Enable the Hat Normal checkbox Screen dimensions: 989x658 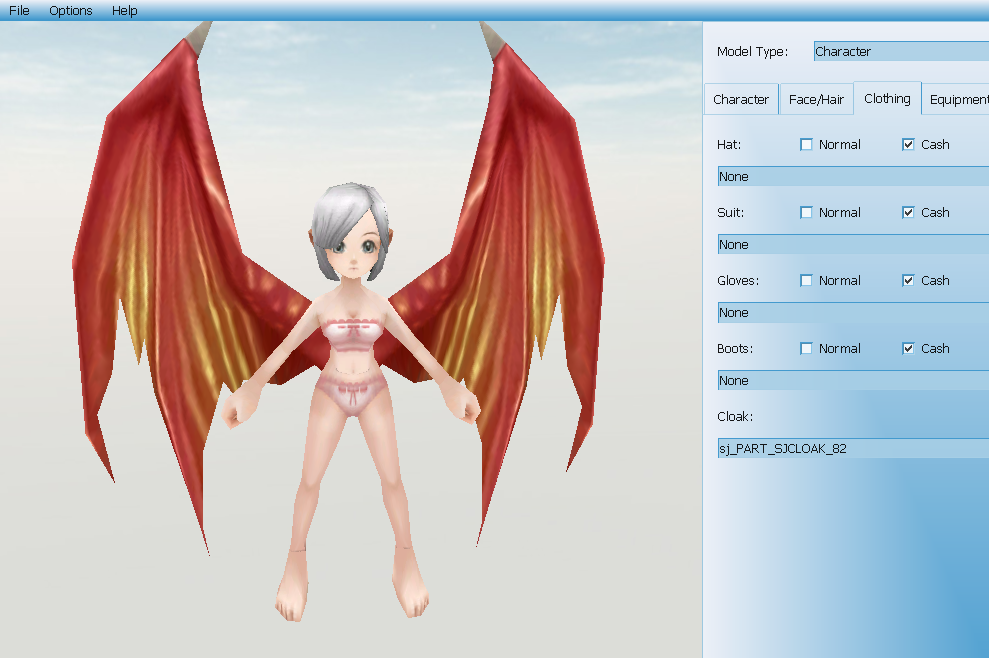tap(807, 144)
